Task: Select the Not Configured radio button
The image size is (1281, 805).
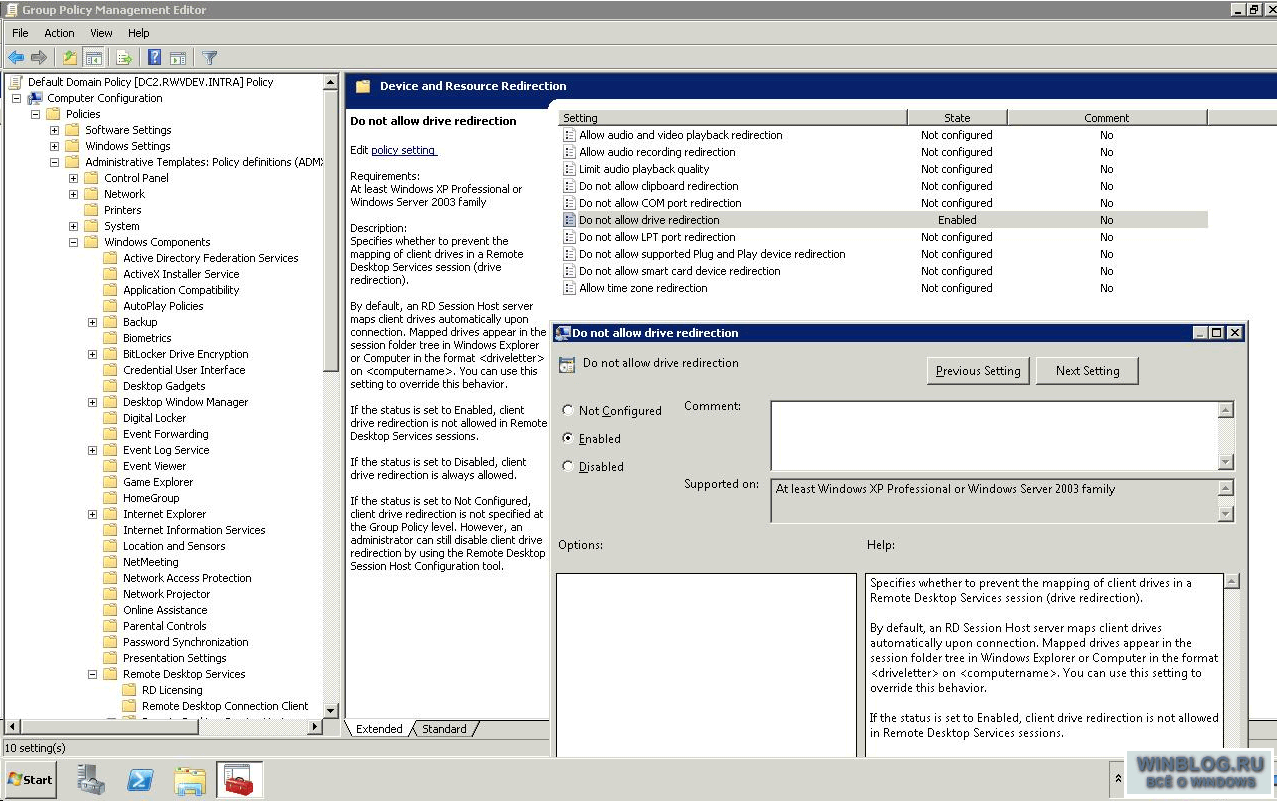Action: coord(568,410)
